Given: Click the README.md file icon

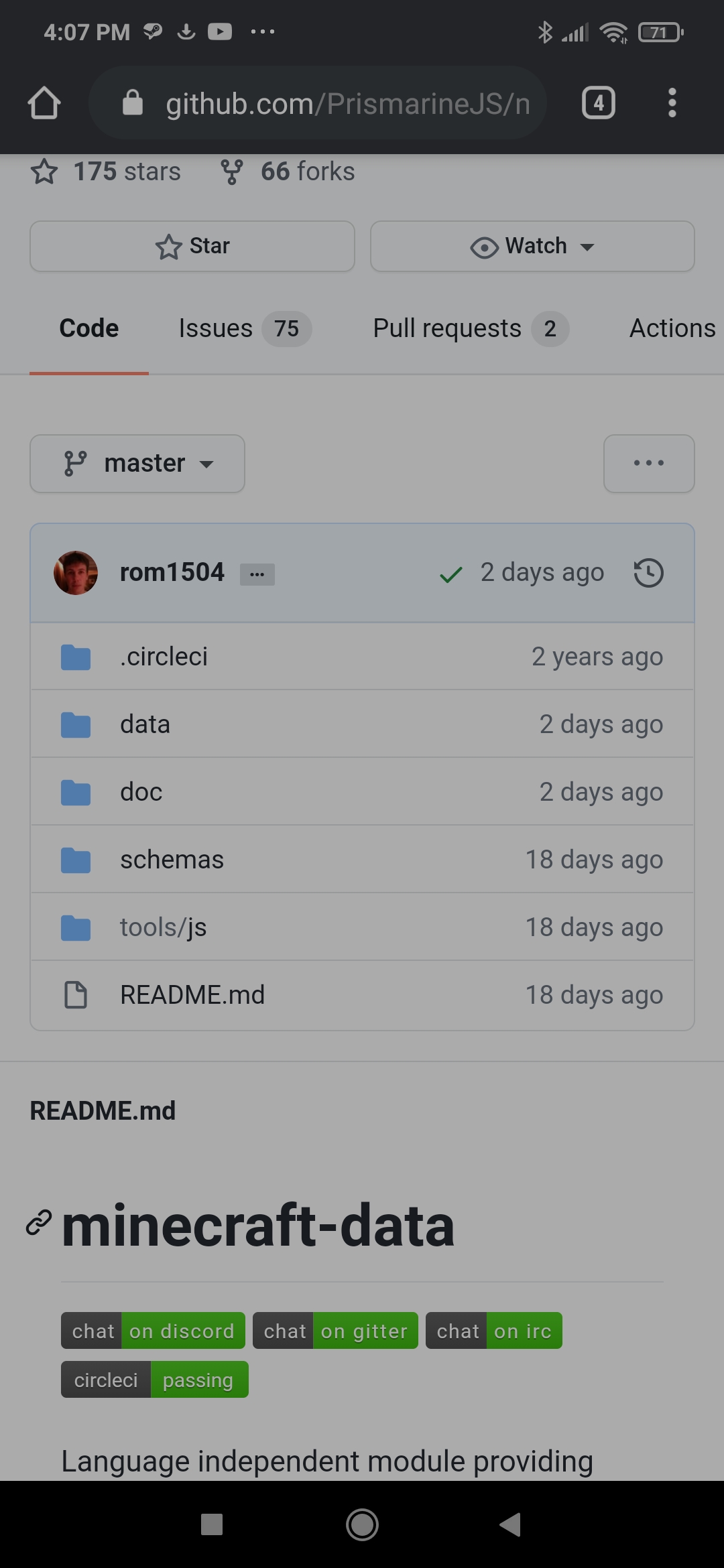Looking at the screenshot, I should point(75,995).
